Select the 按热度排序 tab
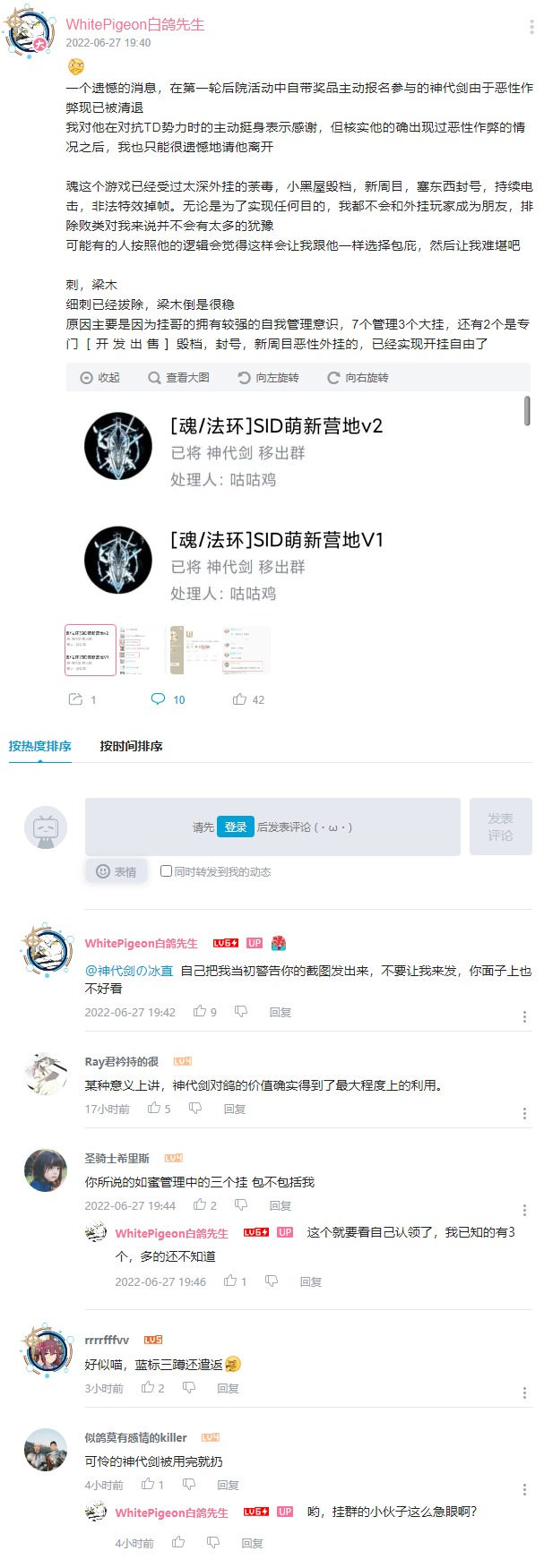The height and width of the screenshot is (1568, 544). coord(40,746)
